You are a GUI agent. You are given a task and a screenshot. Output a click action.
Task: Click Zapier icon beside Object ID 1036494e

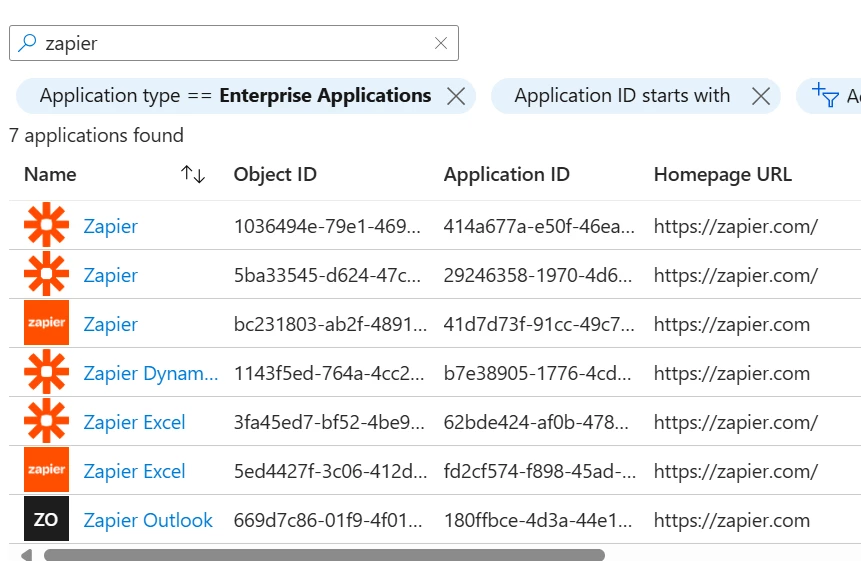click(47, 225)
